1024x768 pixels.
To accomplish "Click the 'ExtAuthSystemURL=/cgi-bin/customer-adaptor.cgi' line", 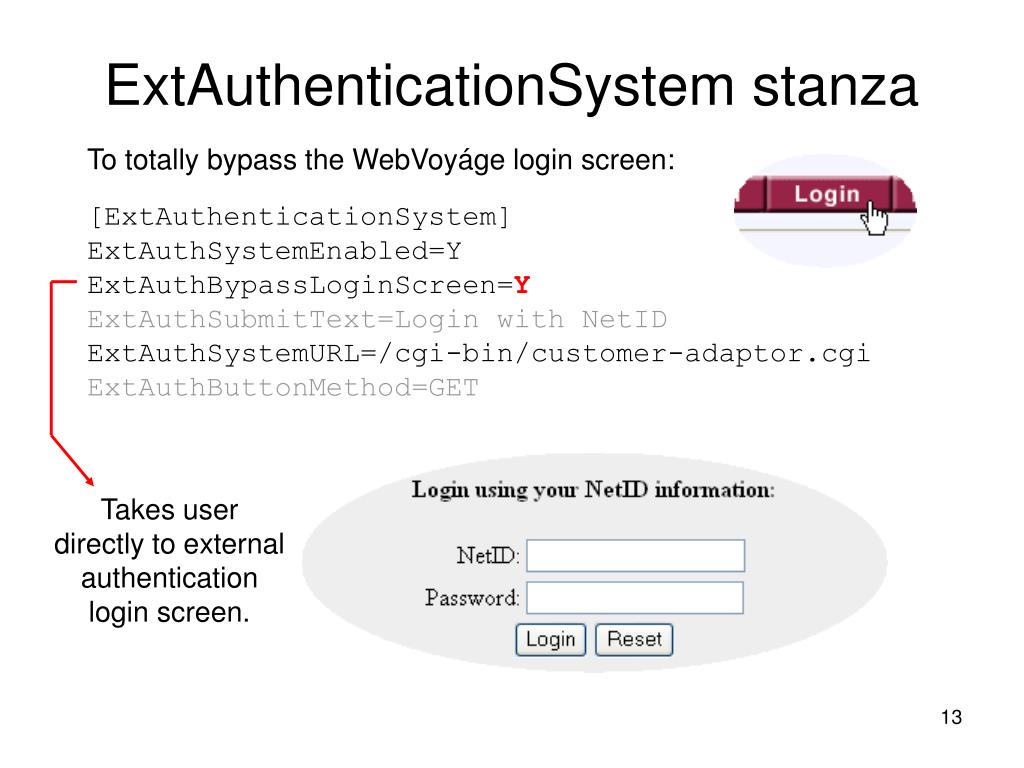I will [x=479, y=353].
